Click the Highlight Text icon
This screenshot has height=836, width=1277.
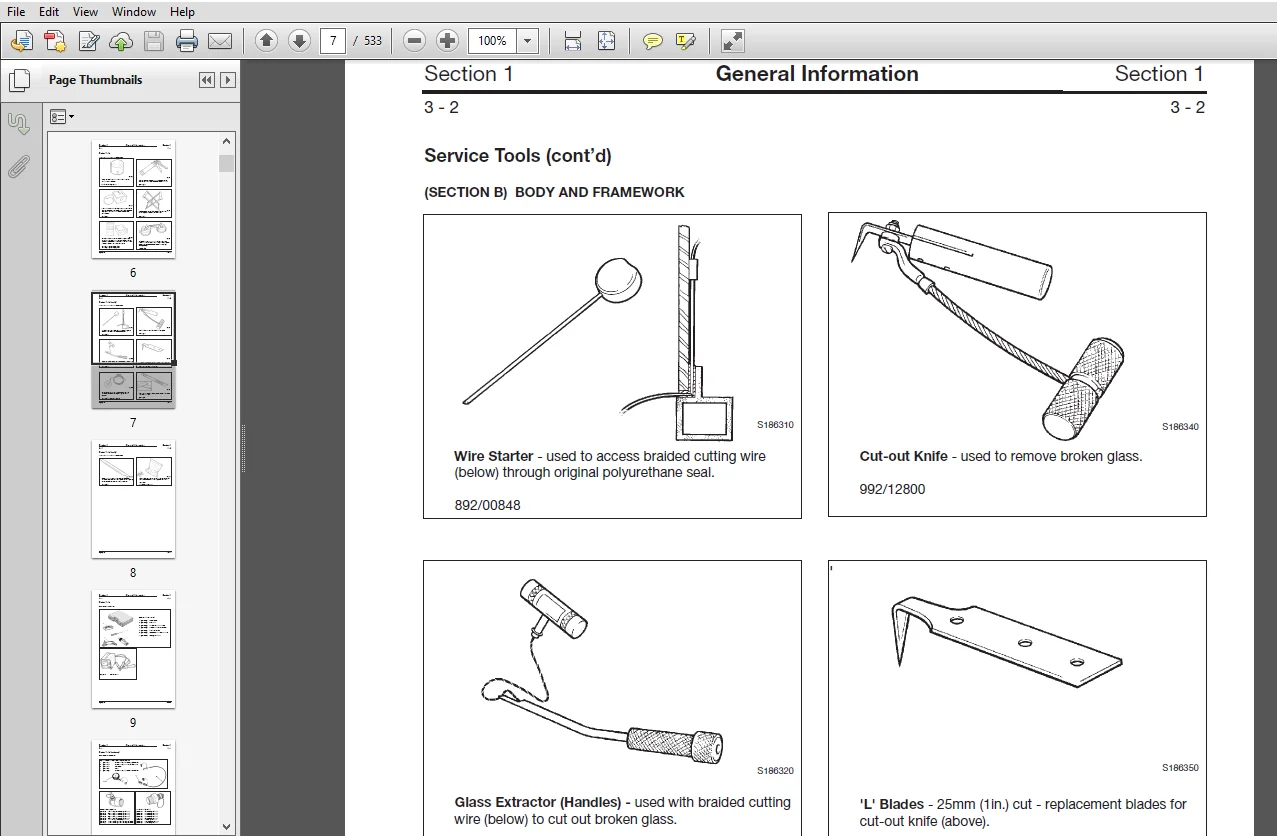[x=685, y=41]
